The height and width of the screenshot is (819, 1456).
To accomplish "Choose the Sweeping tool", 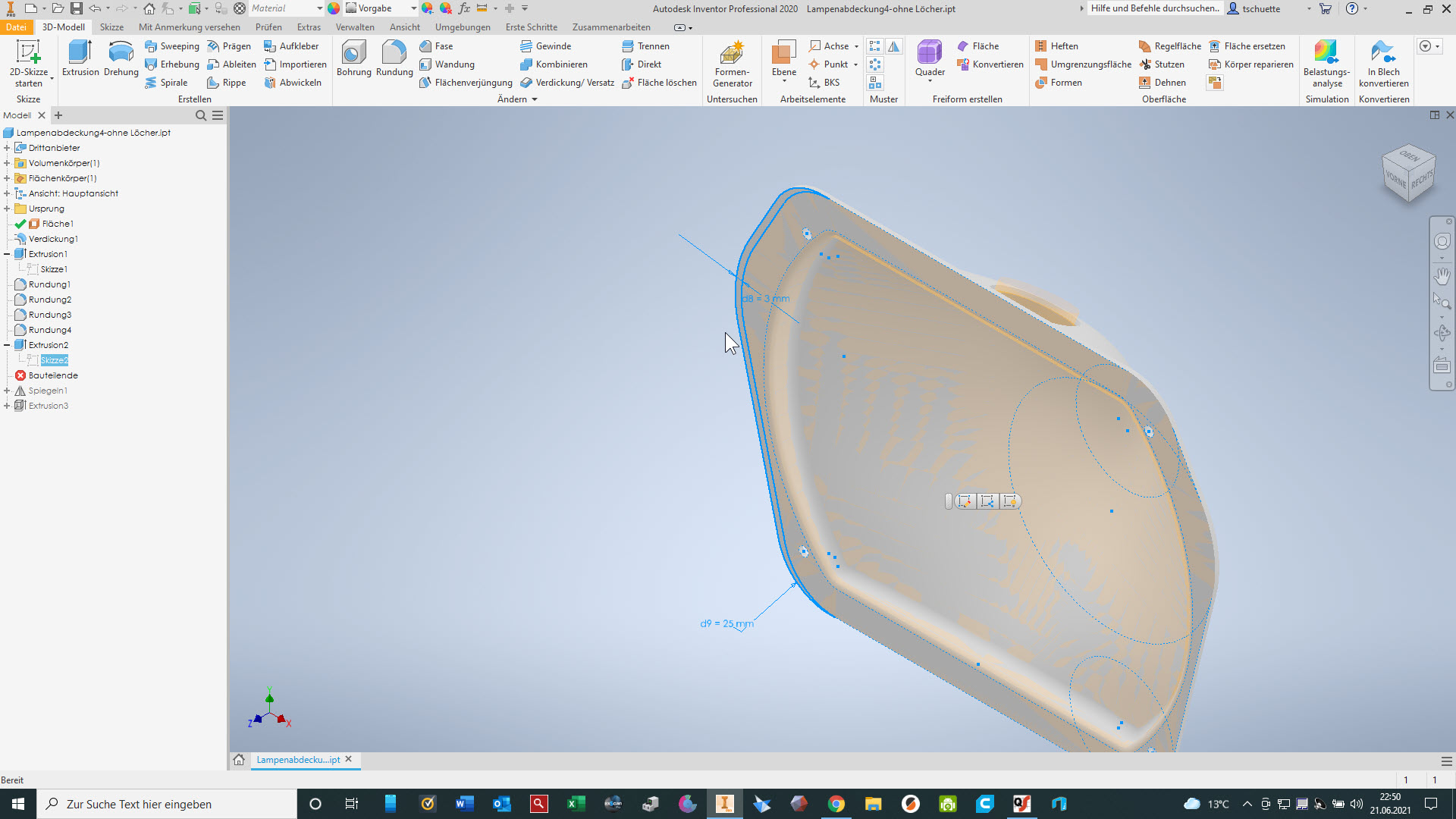I will [172, 46].
